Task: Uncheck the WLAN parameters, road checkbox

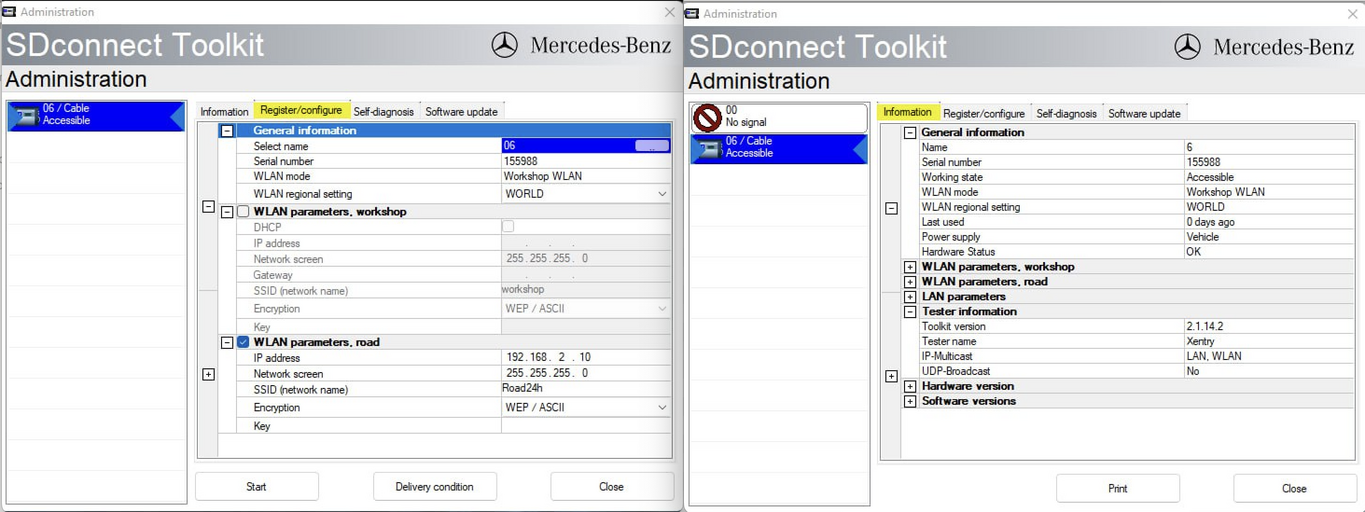Action: (x=243, y=342)
